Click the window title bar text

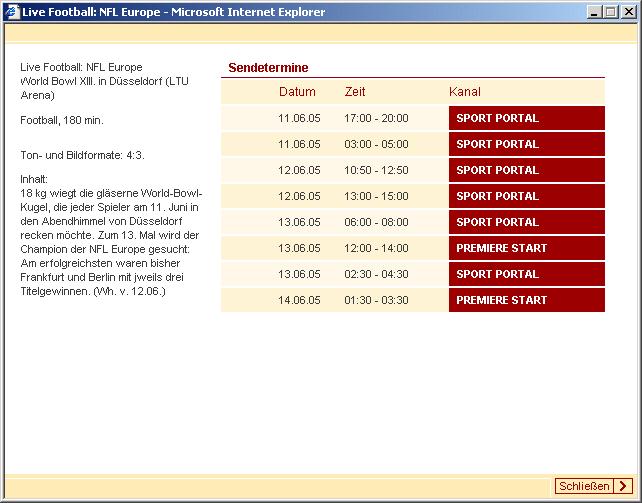tap(174, 12)
